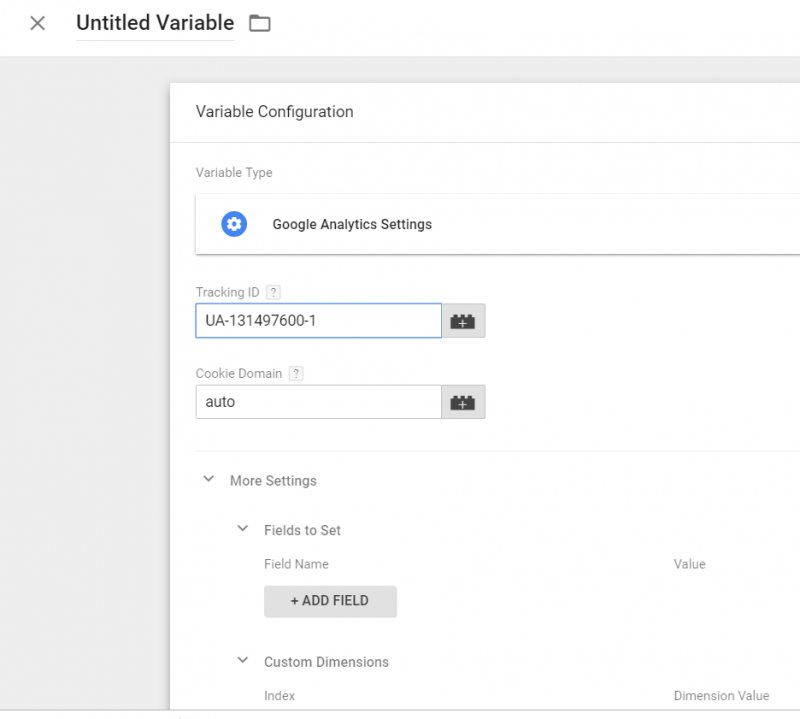This screenshot has height=719, width=800.
Task: Collapse the More Settings section
Action: (x=209, y=479)
